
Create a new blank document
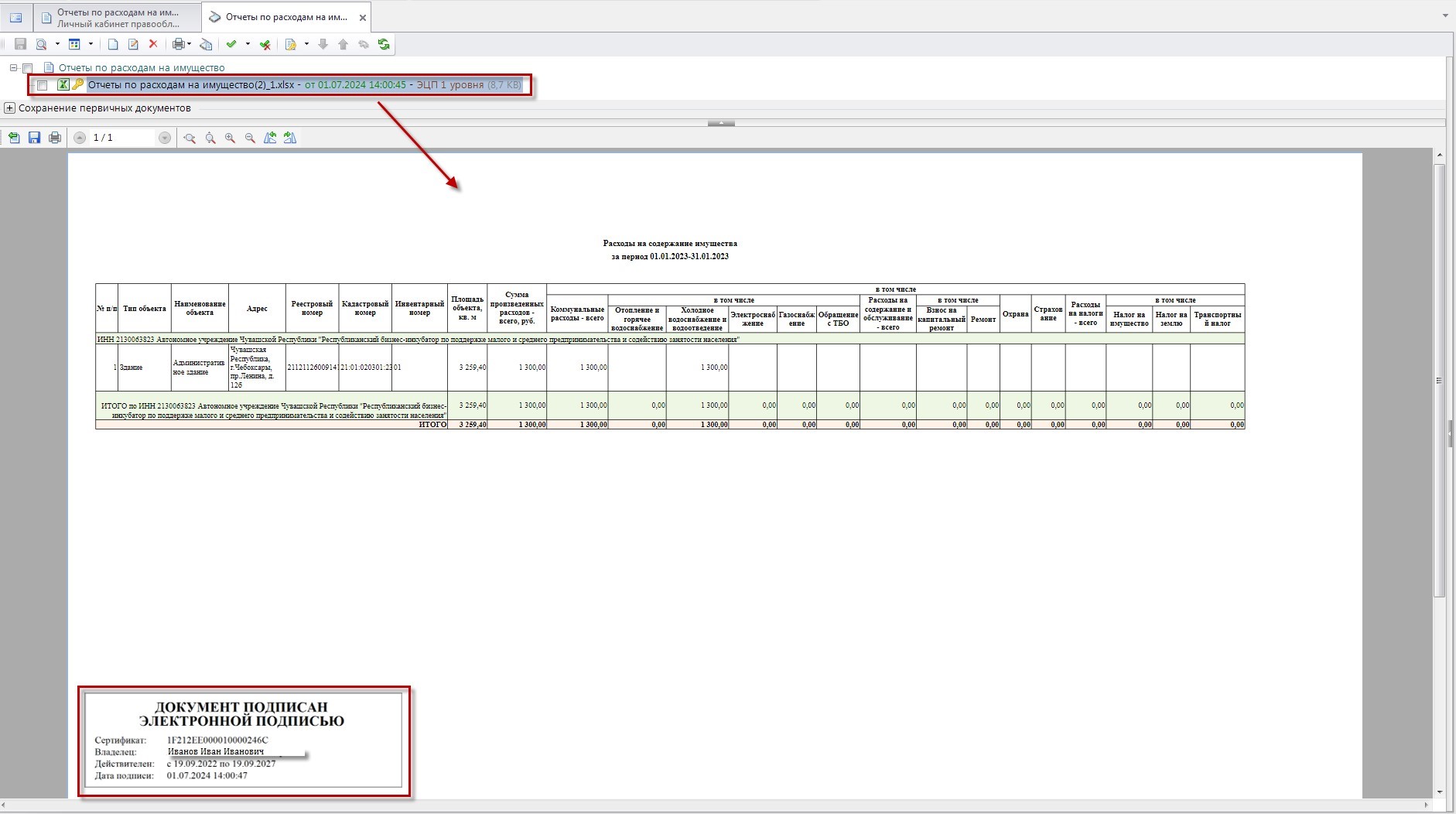[113, 45]
